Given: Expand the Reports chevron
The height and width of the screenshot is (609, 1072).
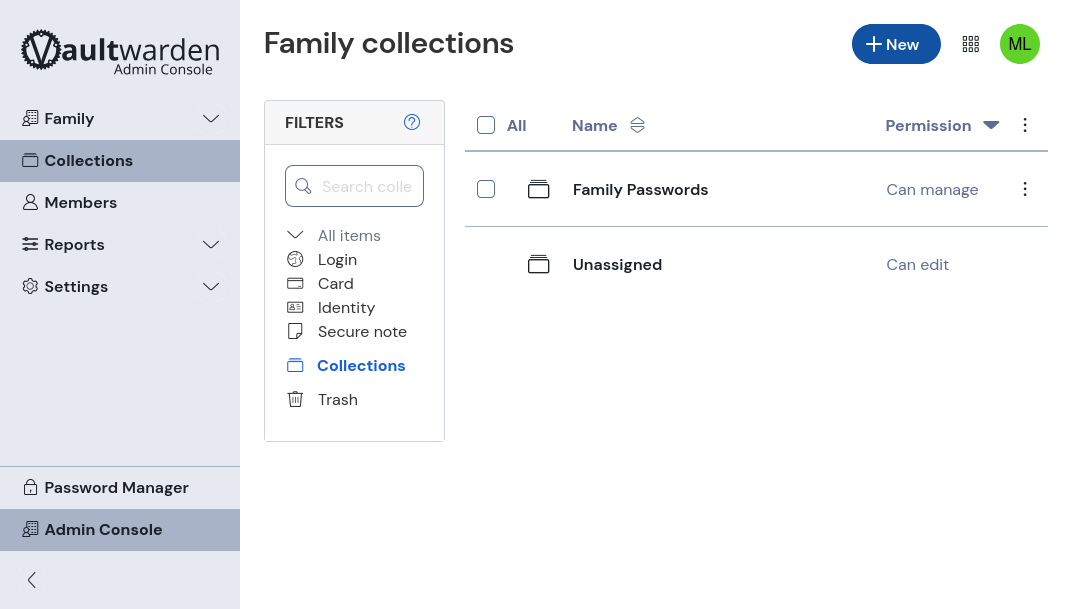Looking at the screenshot, I should tap(211, 245).
